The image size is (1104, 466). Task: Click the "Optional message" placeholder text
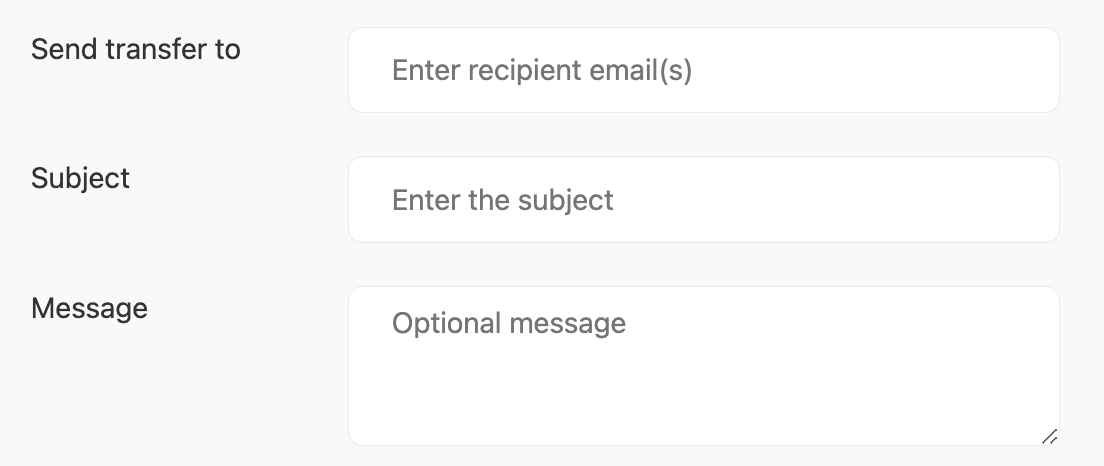click(x=508, y=324)
